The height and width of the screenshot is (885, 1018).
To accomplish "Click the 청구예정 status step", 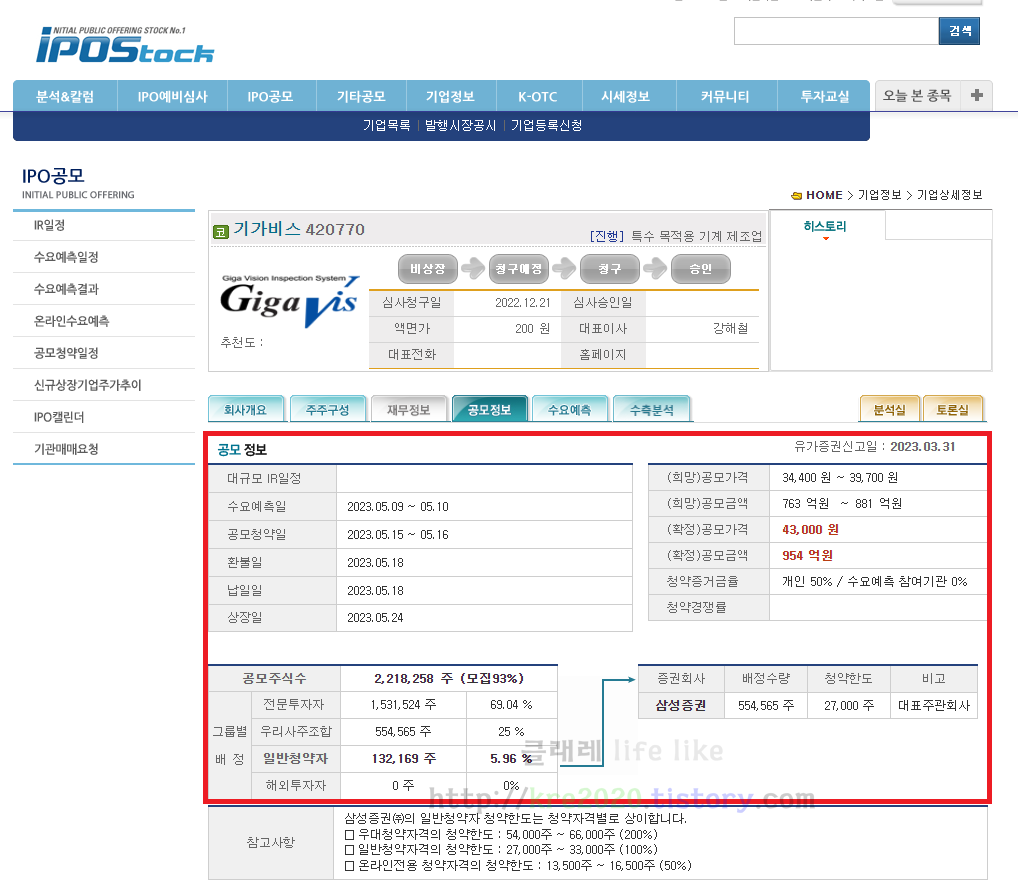I will (519, 269).
